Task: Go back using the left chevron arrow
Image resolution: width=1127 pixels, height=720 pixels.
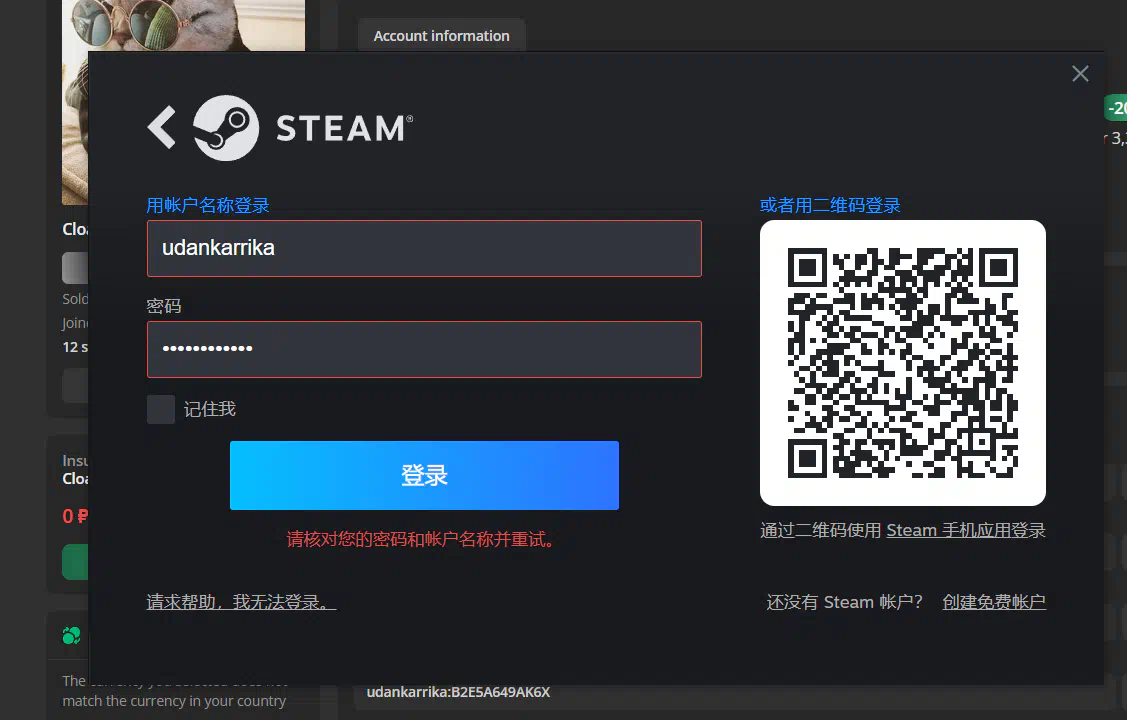Action: tap(162, 128)
